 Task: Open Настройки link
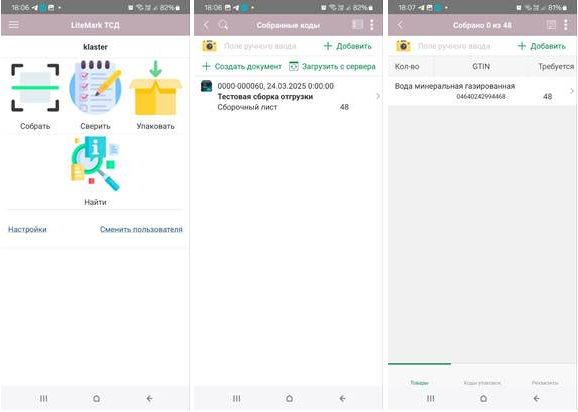pos(27,229)
